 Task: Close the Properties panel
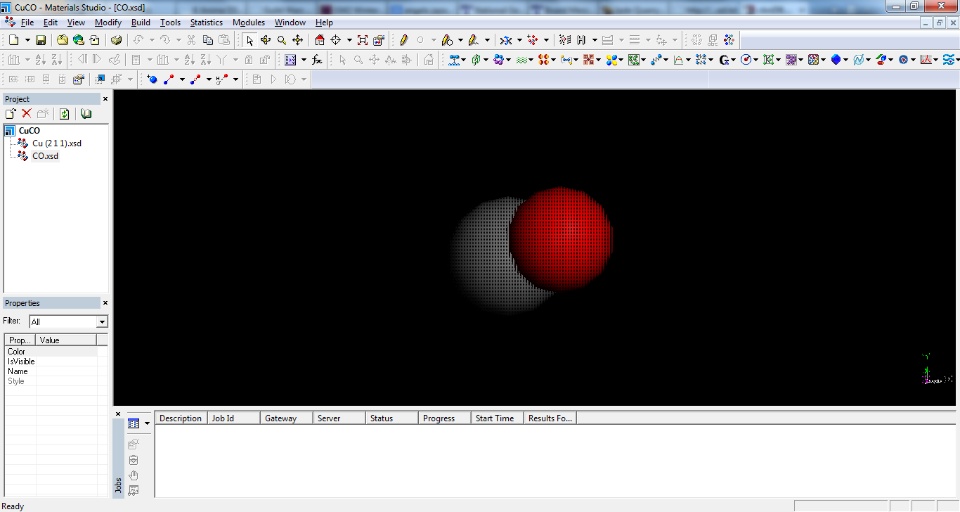tap(105, 303)
